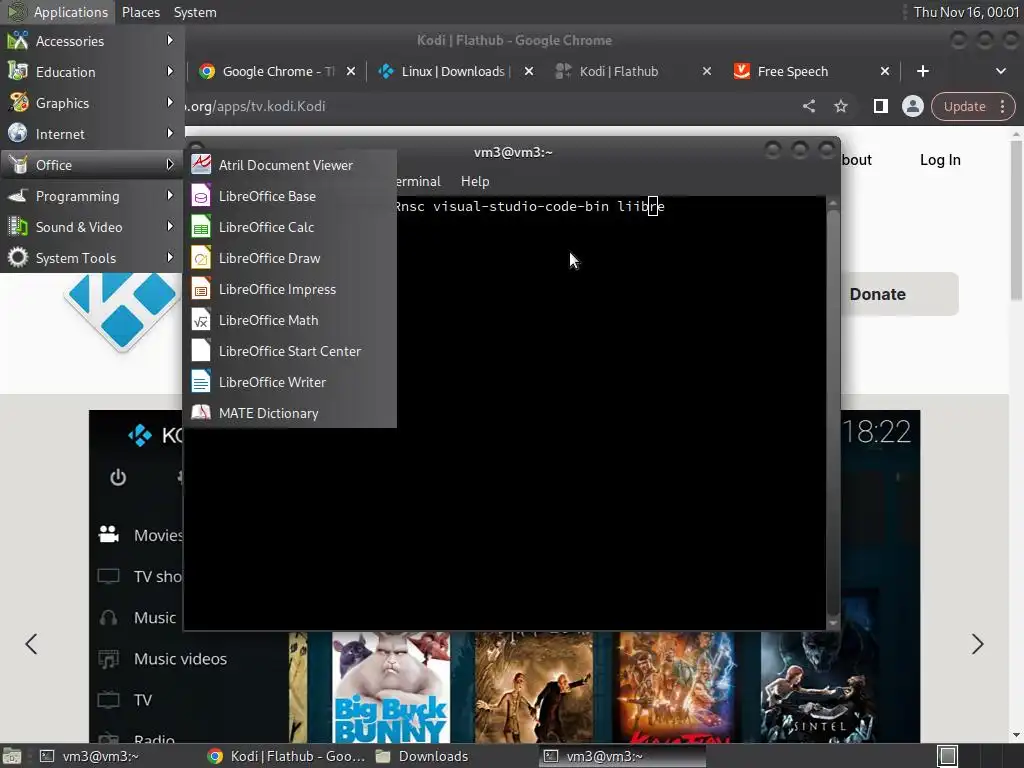1024x768 pixels.
Task: Switch to Linux Downloads tab
Action: coord(455,71)
